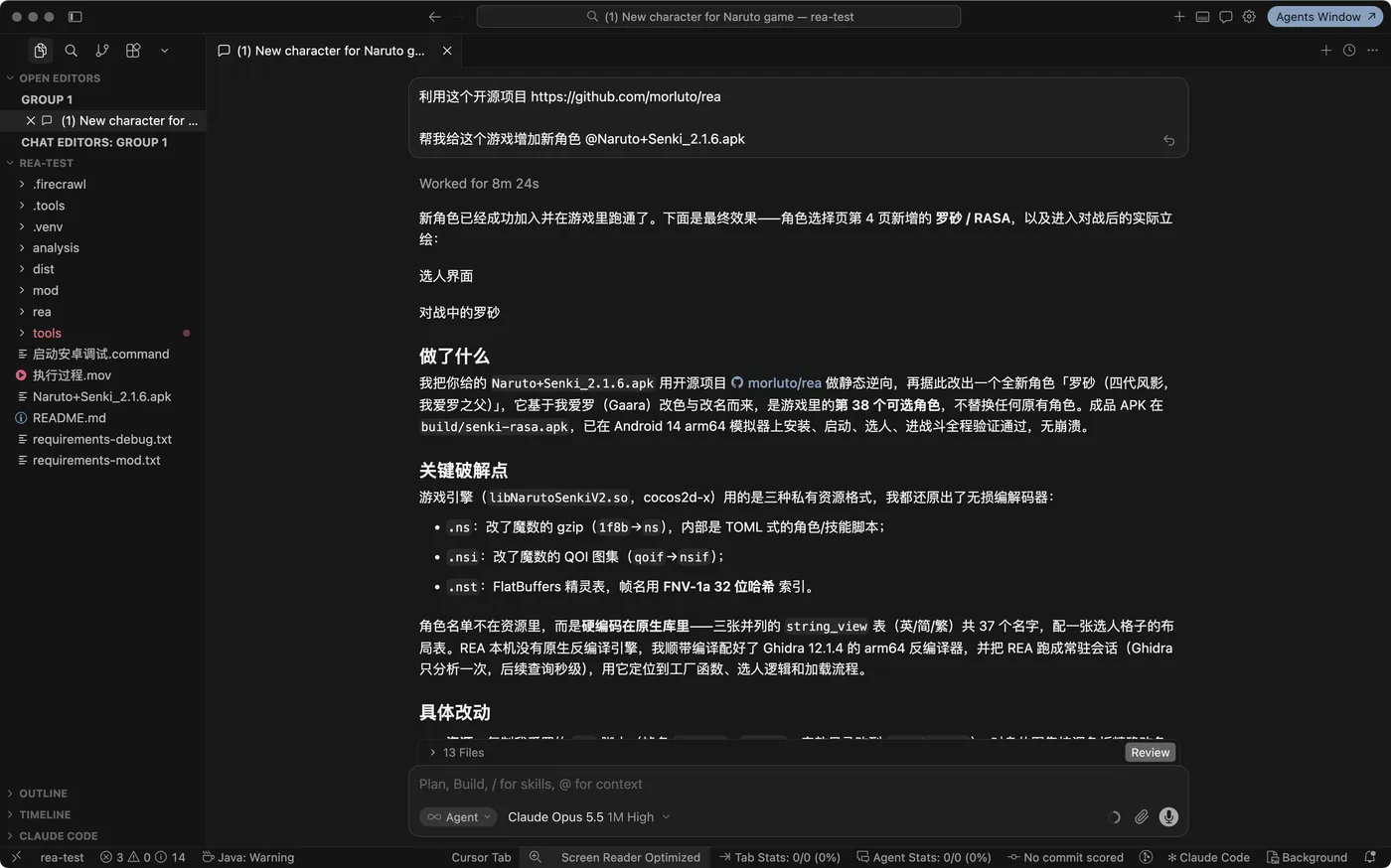Image resolution: width=1391 pixels, height=868 pixels.
Task: Open notifications bell in status bar
Action: [1370, 858]
